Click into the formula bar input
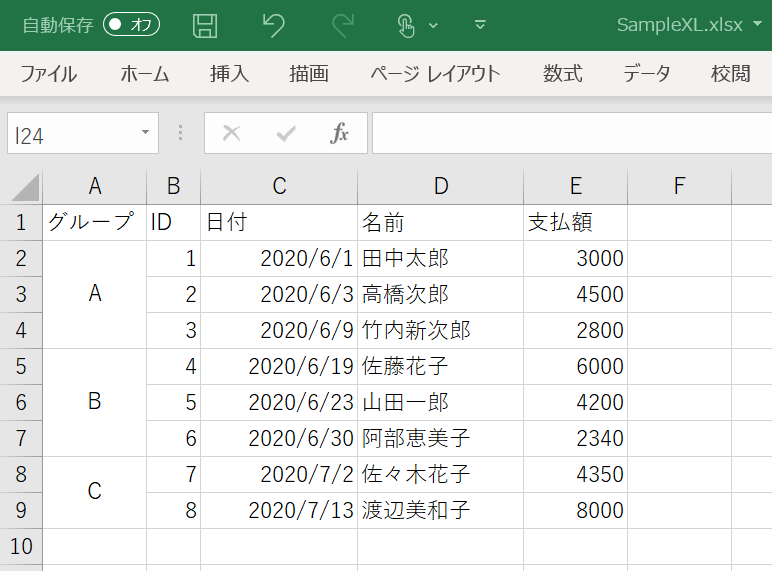This screenshot has width=772, height=571. coord(572,133)
